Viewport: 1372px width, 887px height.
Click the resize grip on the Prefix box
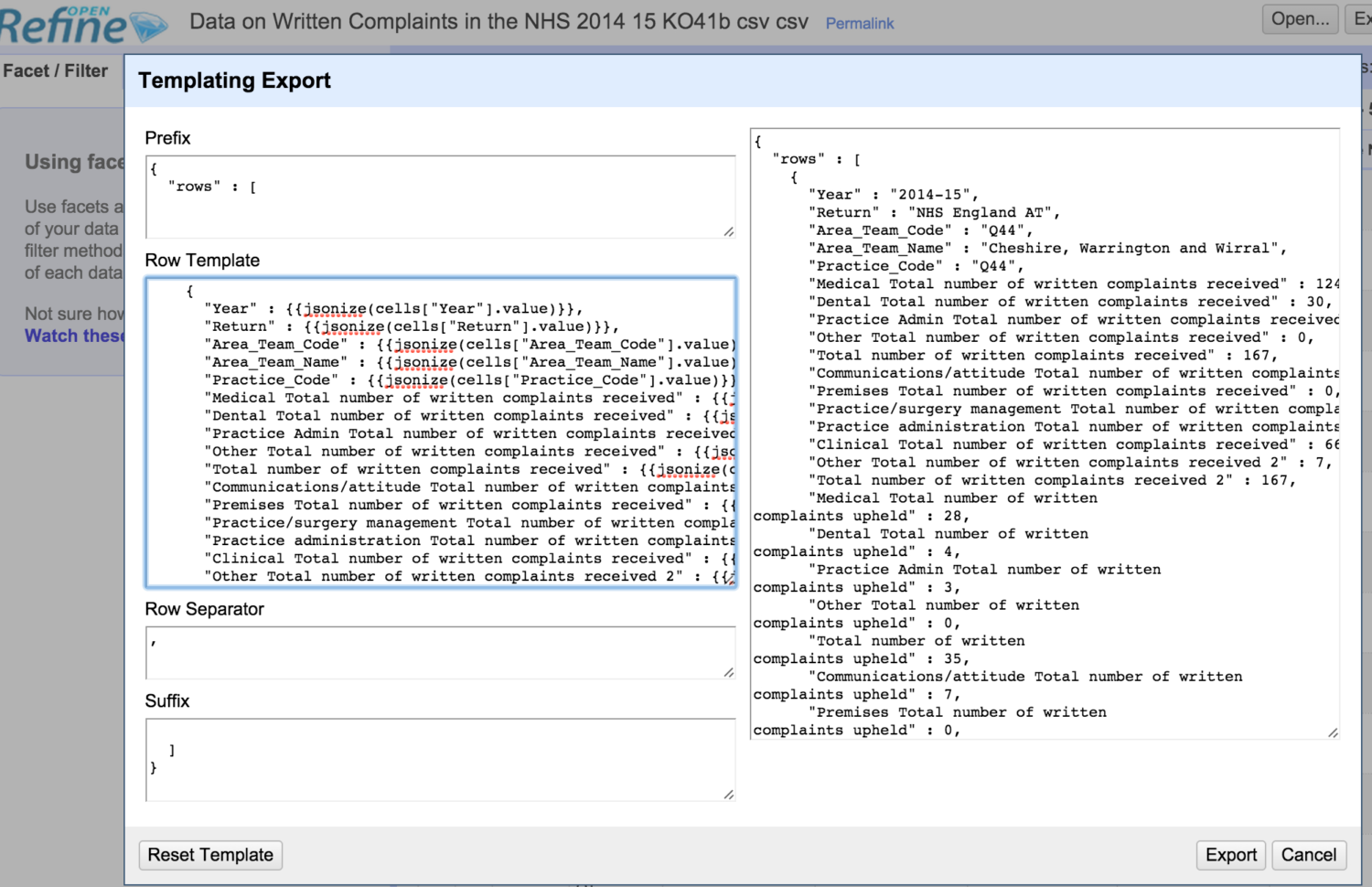tap(729, 232)
